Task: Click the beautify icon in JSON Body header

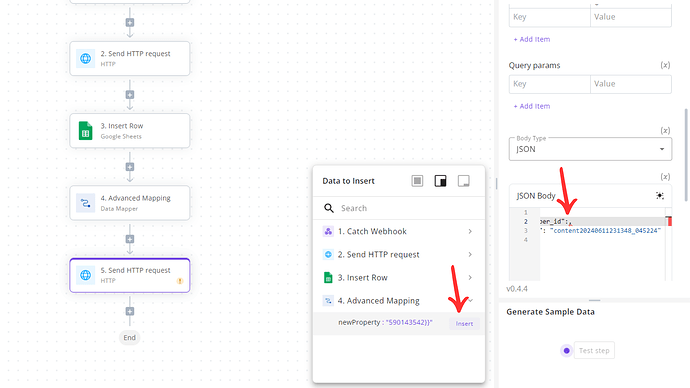Action: pos(660,196)
